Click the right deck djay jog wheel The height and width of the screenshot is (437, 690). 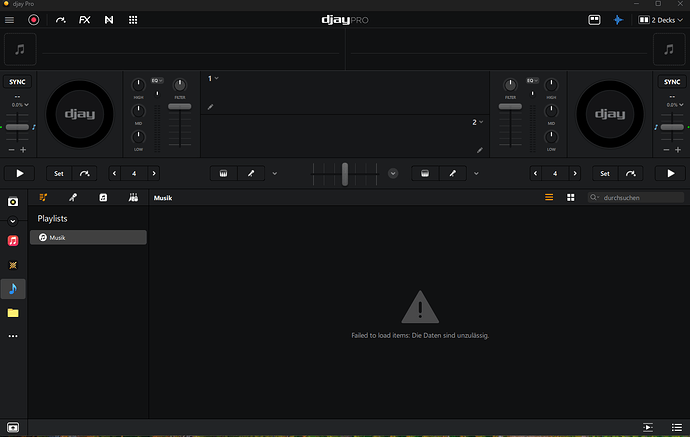pyautogui.click(x=610, y=114)
